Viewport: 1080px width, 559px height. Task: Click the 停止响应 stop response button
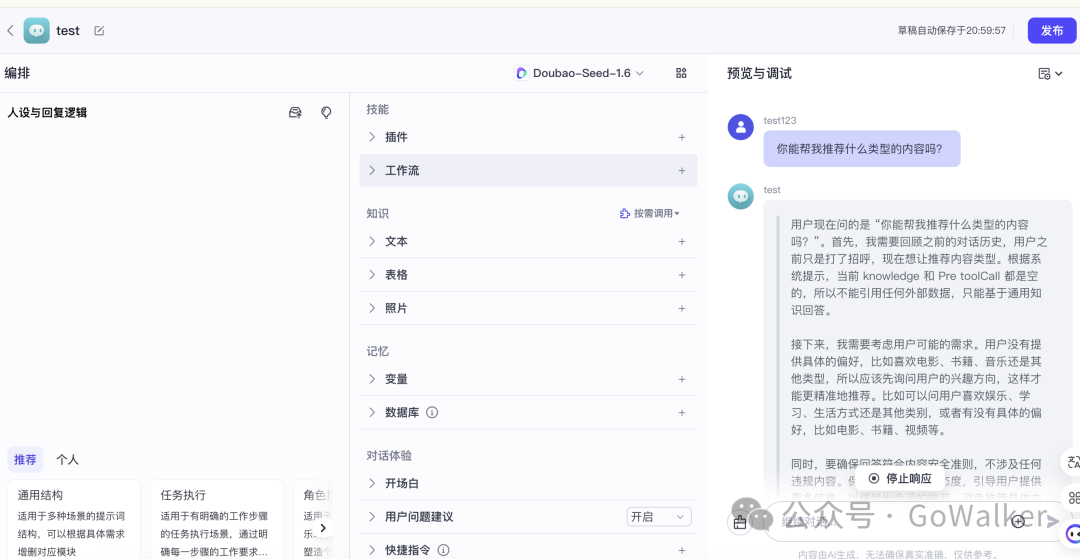[900, 478]
